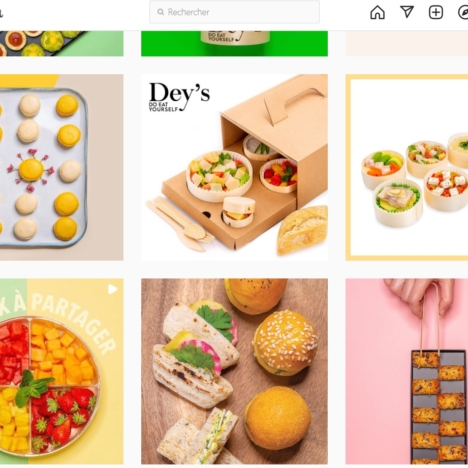The width and height of the screenshot is (468, 468).
Task: Click the strawberries in the fruit platter
Action: (63, 417)
